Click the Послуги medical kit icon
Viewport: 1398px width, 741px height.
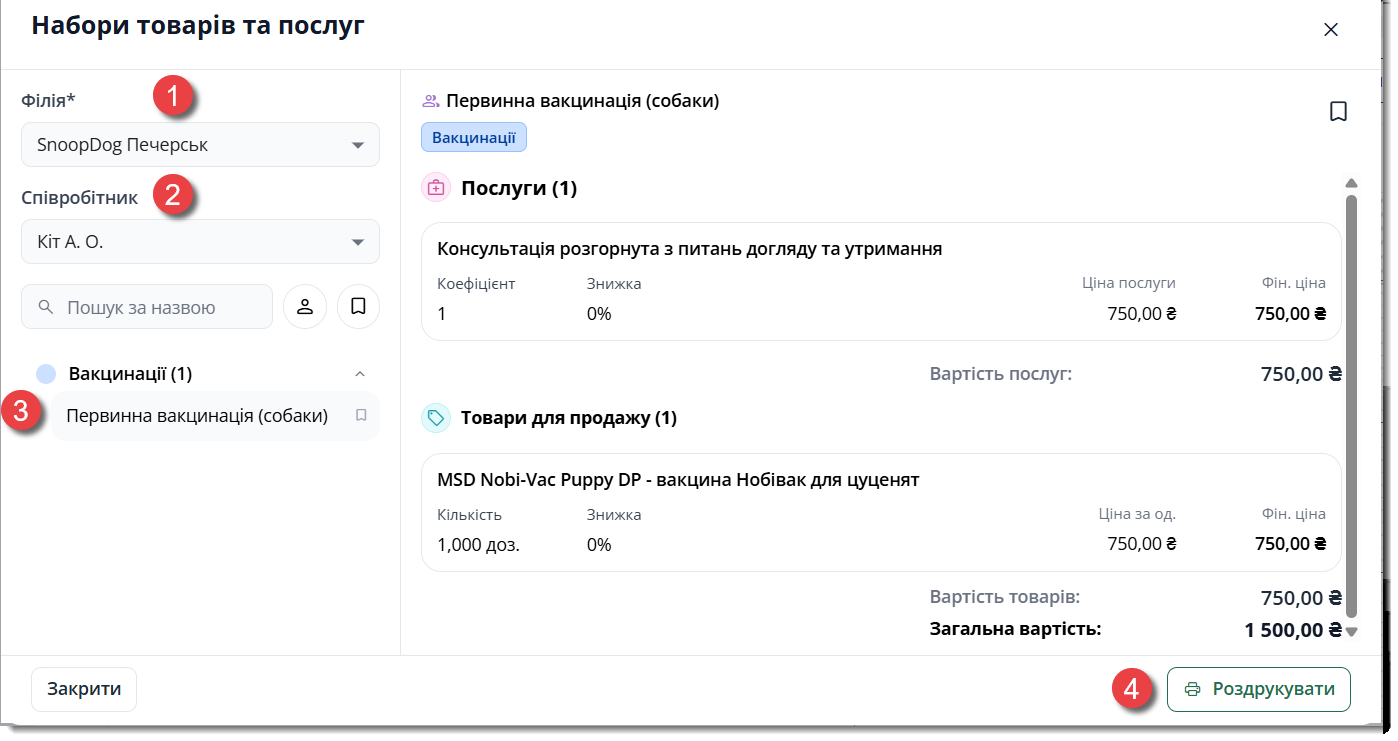click(436, 187)
